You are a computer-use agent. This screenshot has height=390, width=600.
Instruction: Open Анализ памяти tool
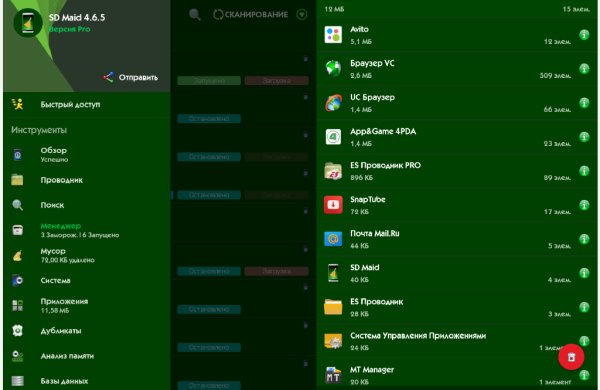pyautogui.click(x=86, y=356)
